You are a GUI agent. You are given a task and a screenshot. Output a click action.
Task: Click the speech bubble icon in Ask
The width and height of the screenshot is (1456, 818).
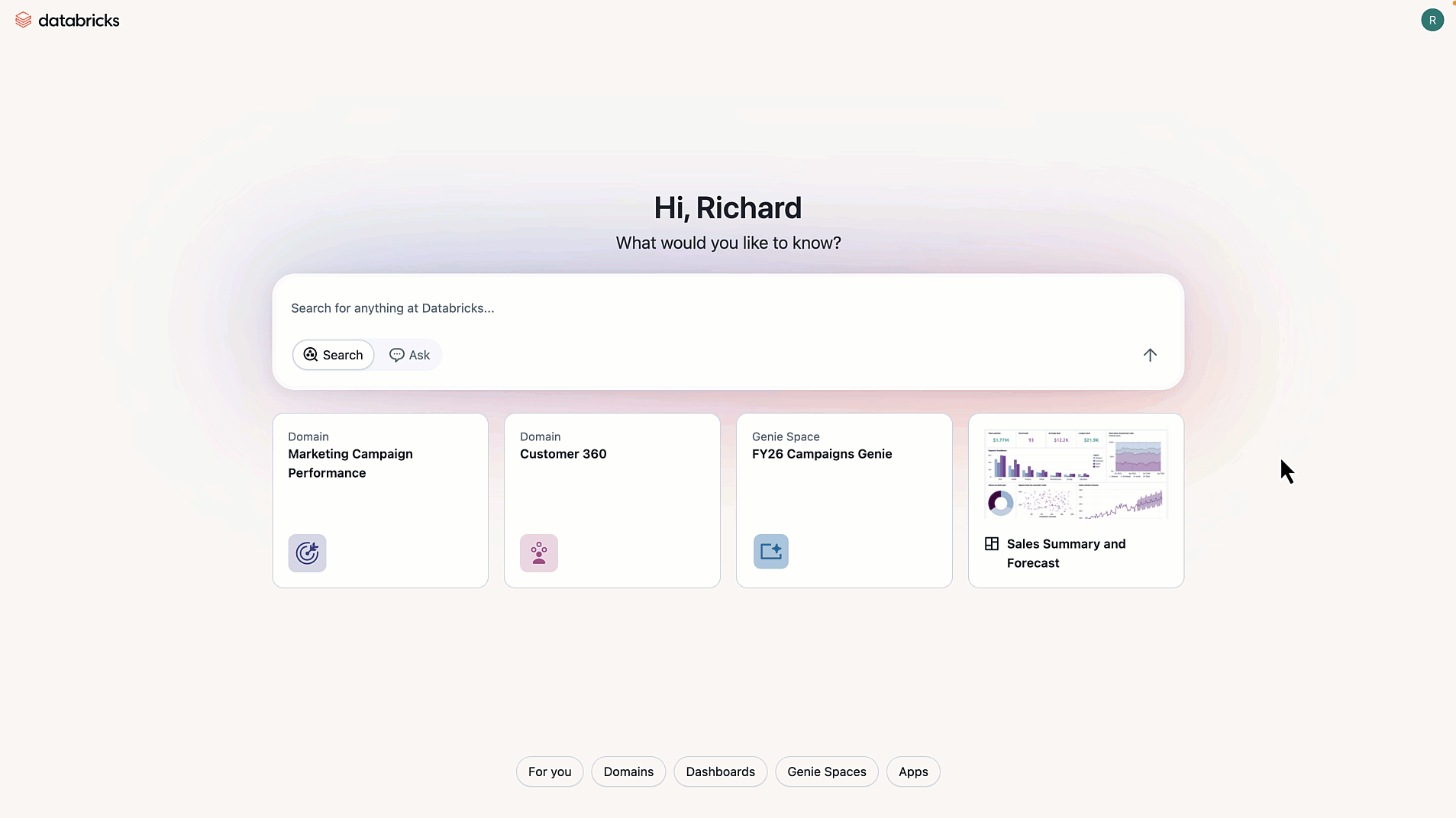pyautogui.click(x=396, y=355)
